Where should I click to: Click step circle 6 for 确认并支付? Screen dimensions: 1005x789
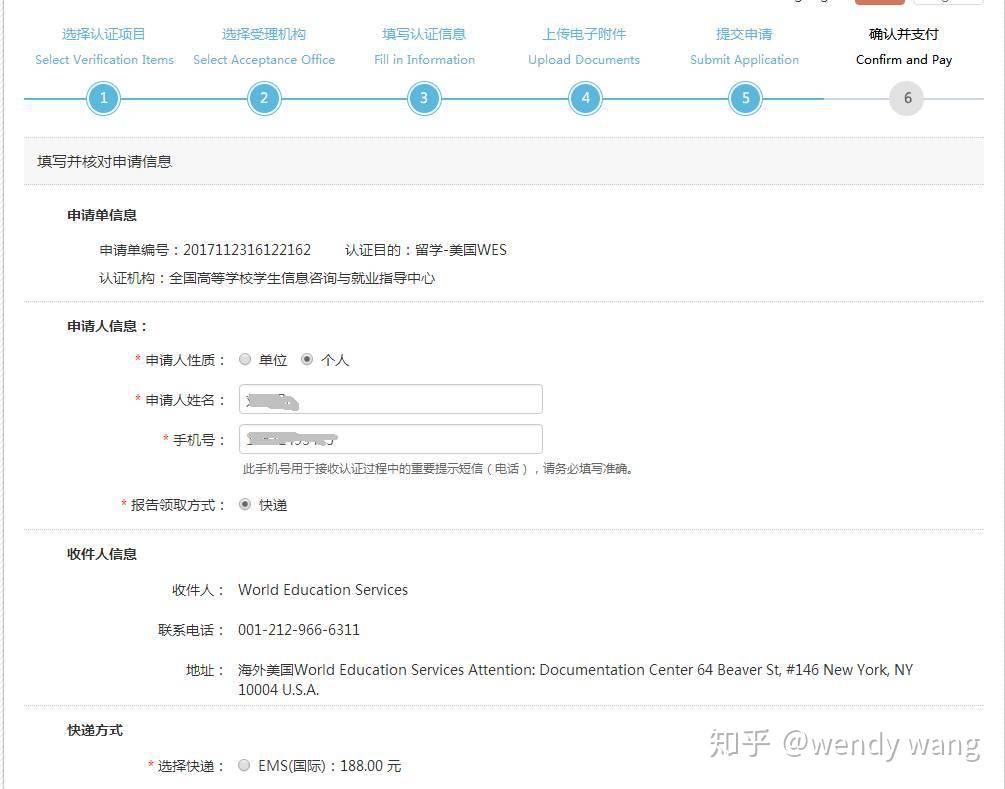click(x=905, y=98)
